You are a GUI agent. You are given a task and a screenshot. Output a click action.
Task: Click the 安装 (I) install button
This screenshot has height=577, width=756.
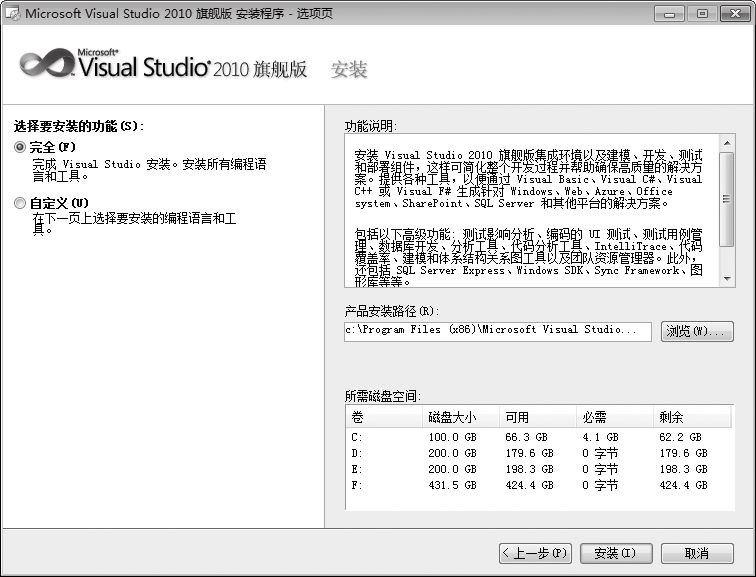pyautogui.click(x=616, y=553)
